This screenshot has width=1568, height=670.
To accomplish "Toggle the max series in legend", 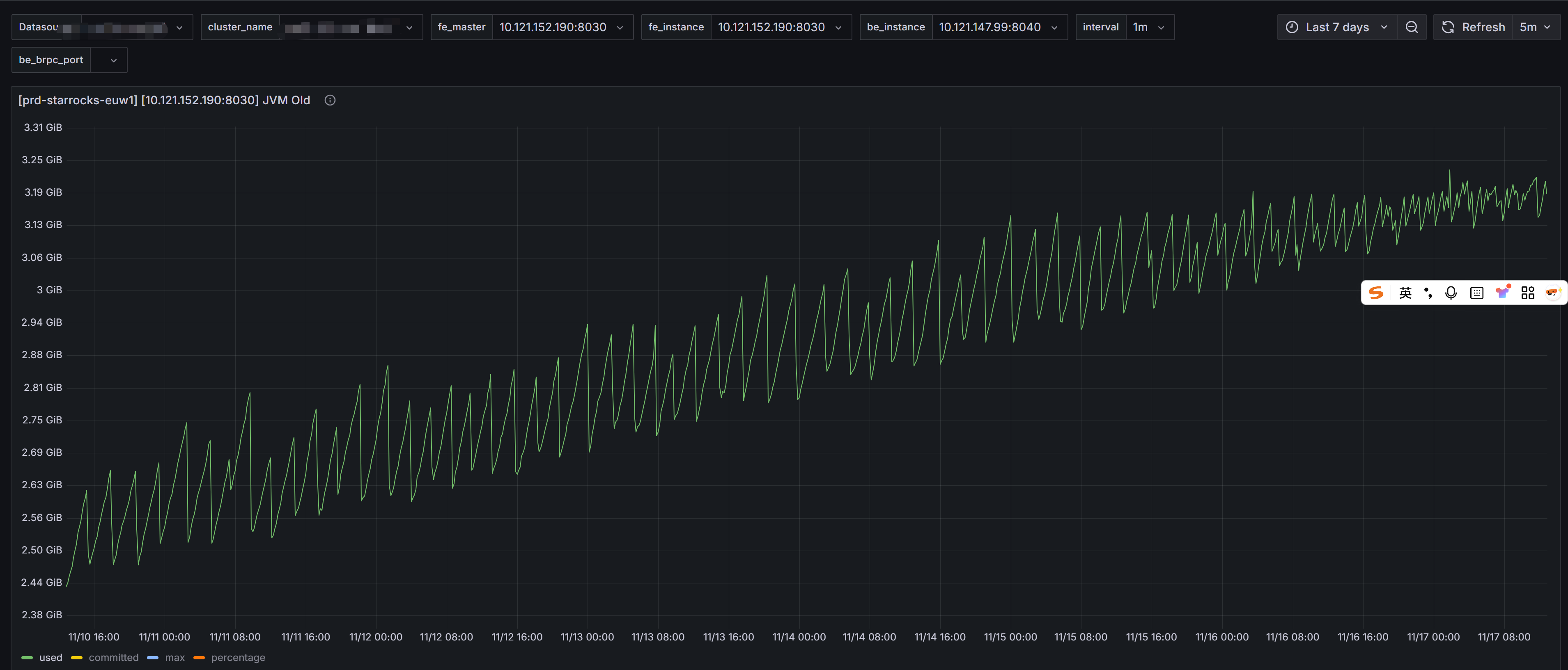I will click(174, 658).
